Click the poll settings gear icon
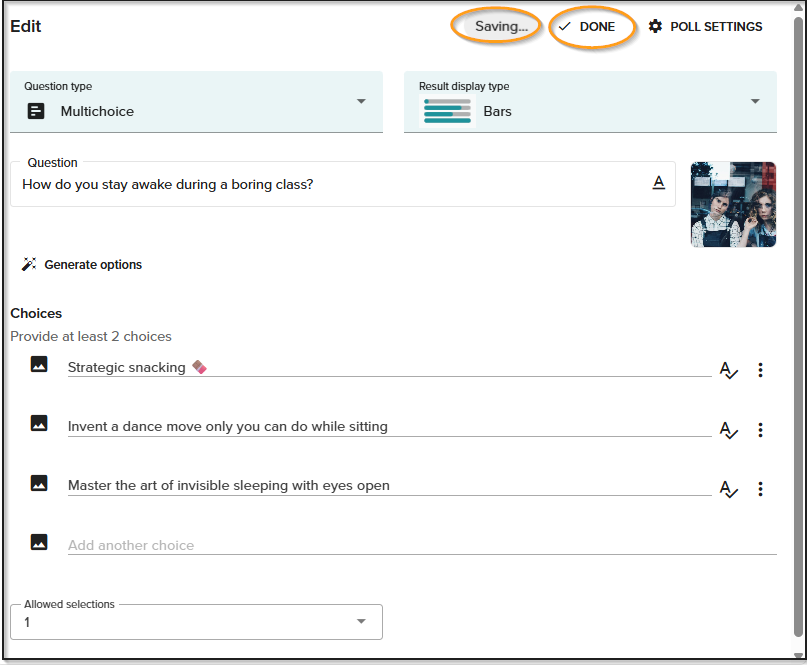This screenshot has width=807, height=665. tap(655, 26)
